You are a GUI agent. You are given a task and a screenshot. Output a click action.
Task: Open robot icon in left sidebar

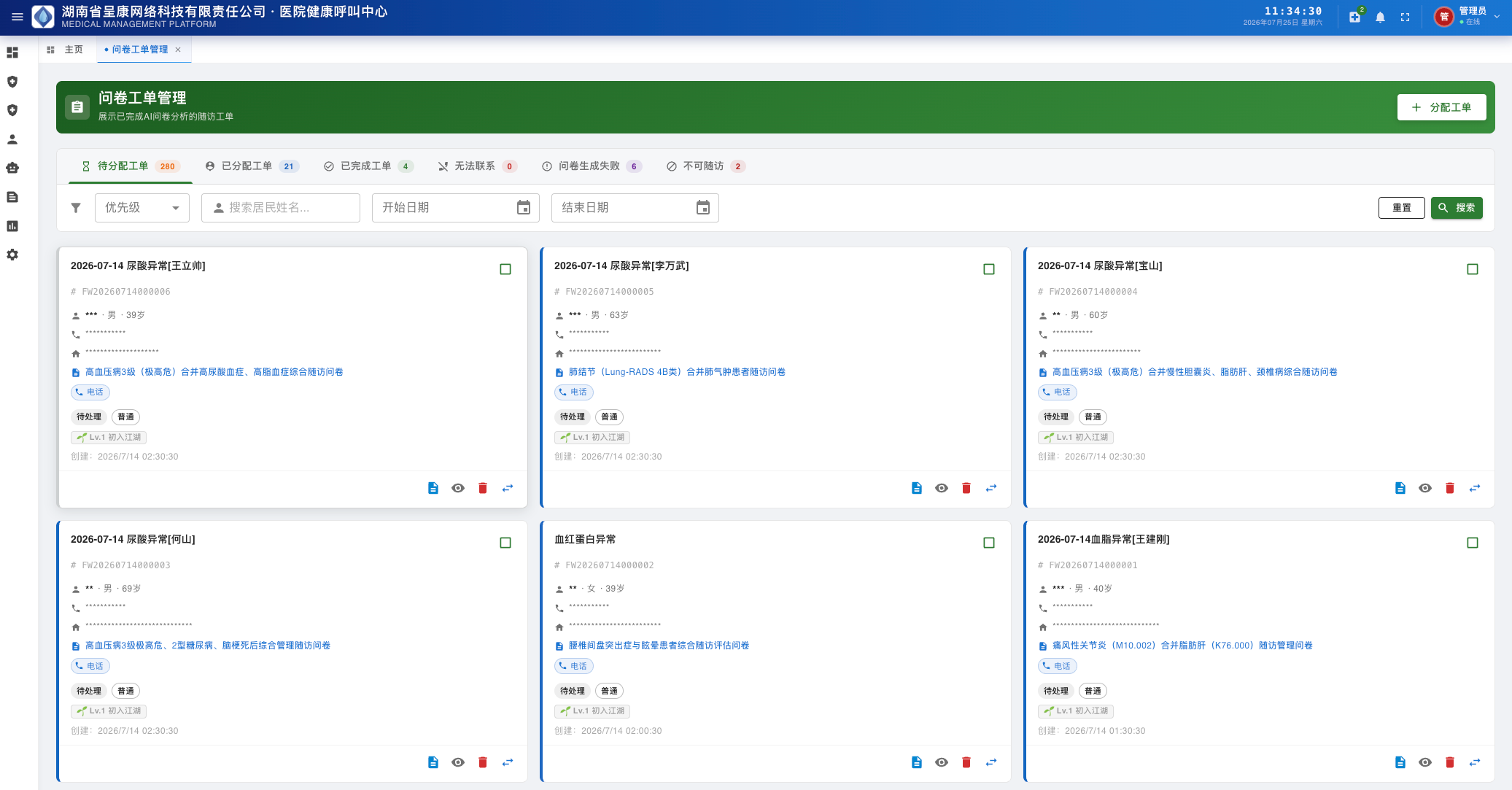(x=12, y=168)
